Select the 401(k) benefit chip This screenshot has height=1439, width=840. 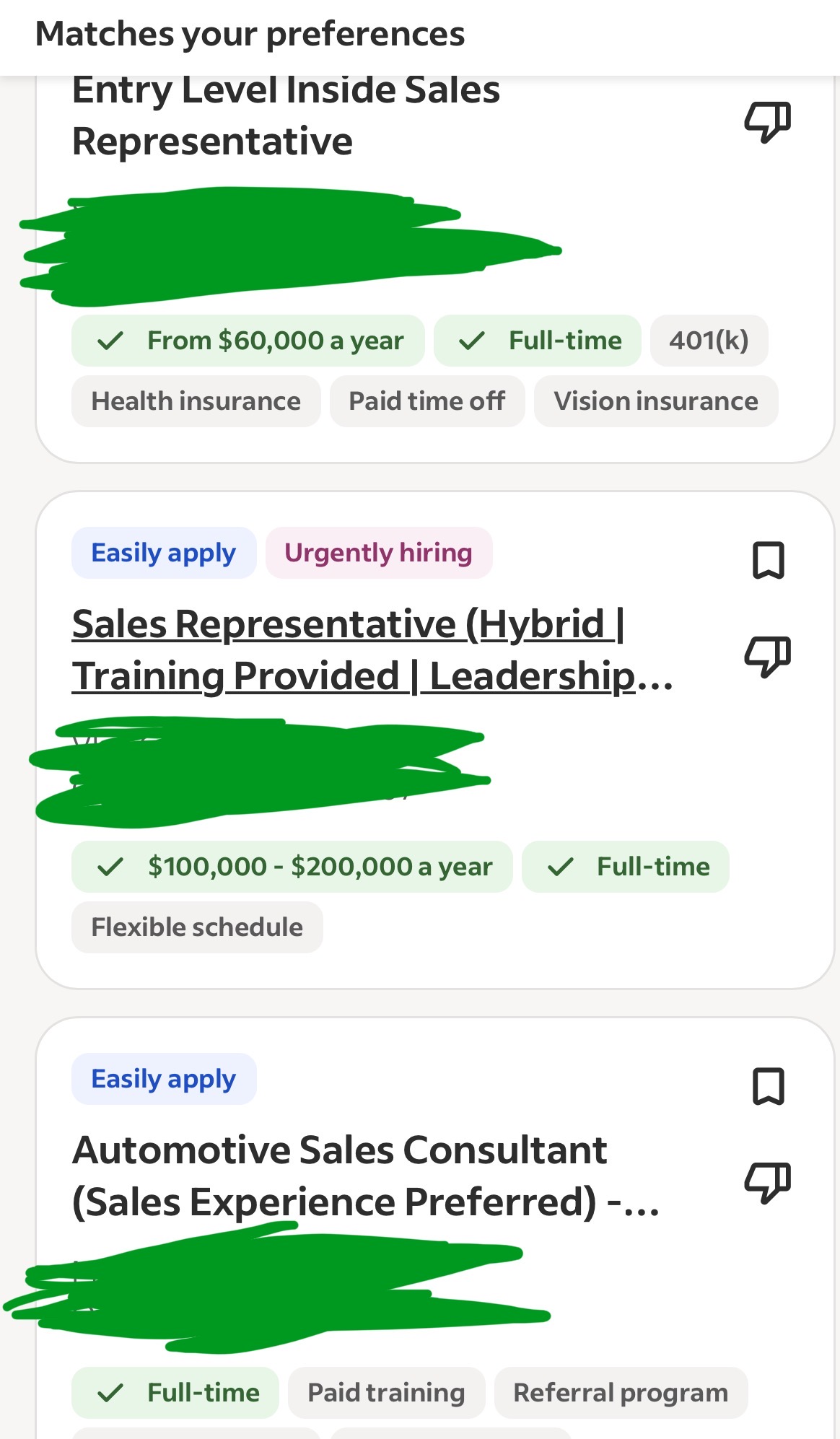(x=709, y=341)
